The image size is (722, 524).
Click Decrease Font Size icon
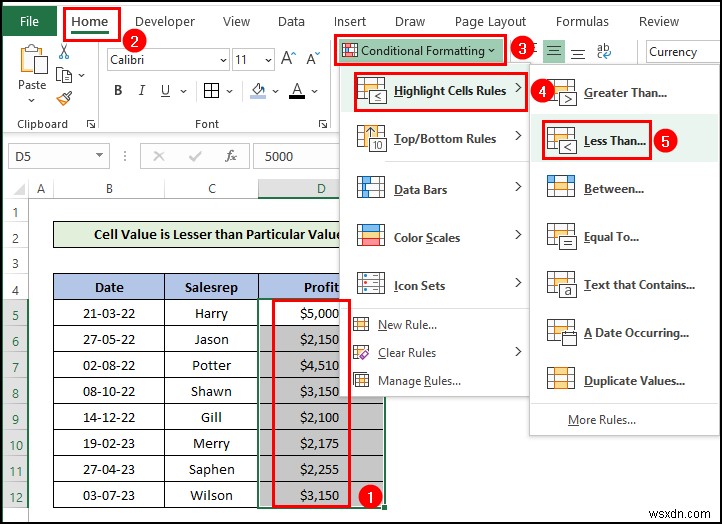coord(313,58)
